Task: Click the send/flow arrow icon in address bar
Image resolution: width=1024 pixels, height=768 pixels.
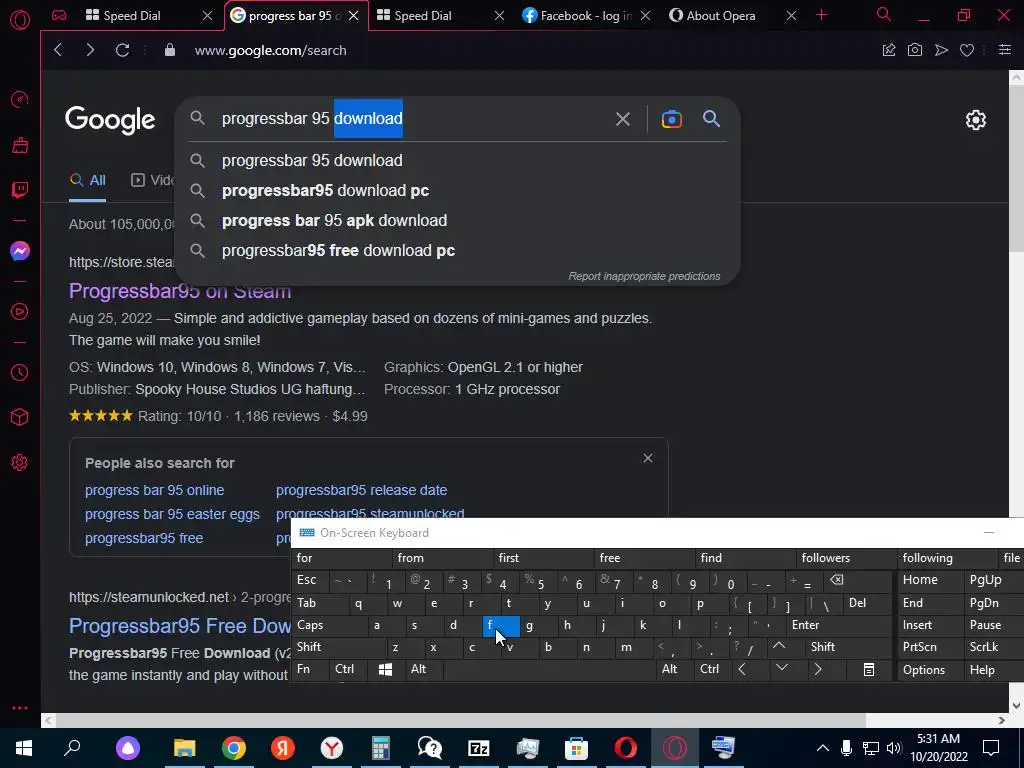Action: pos(941,50)
